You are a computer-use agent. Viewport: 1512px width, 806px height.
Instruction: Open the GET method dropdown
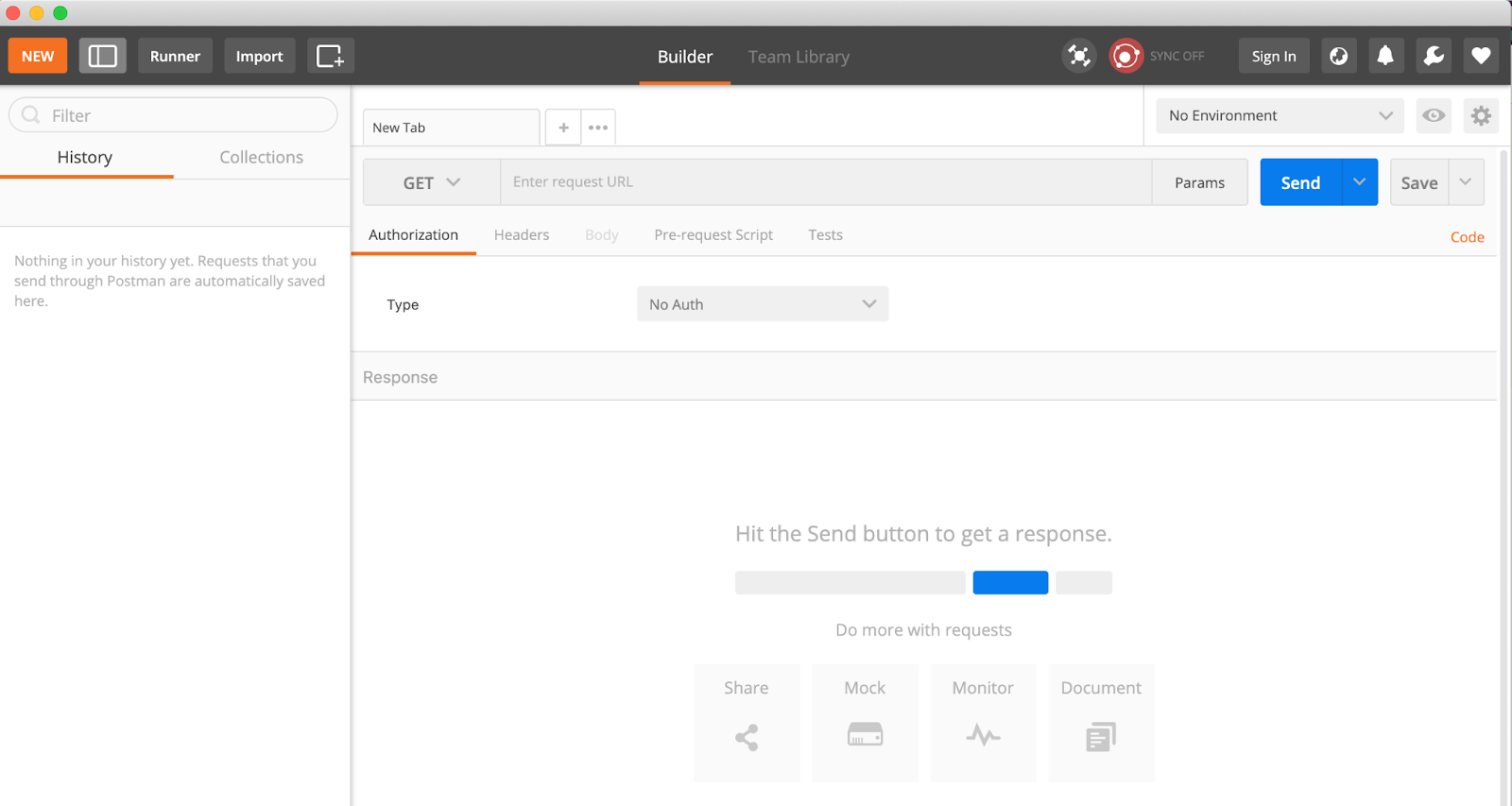(432, 182)
